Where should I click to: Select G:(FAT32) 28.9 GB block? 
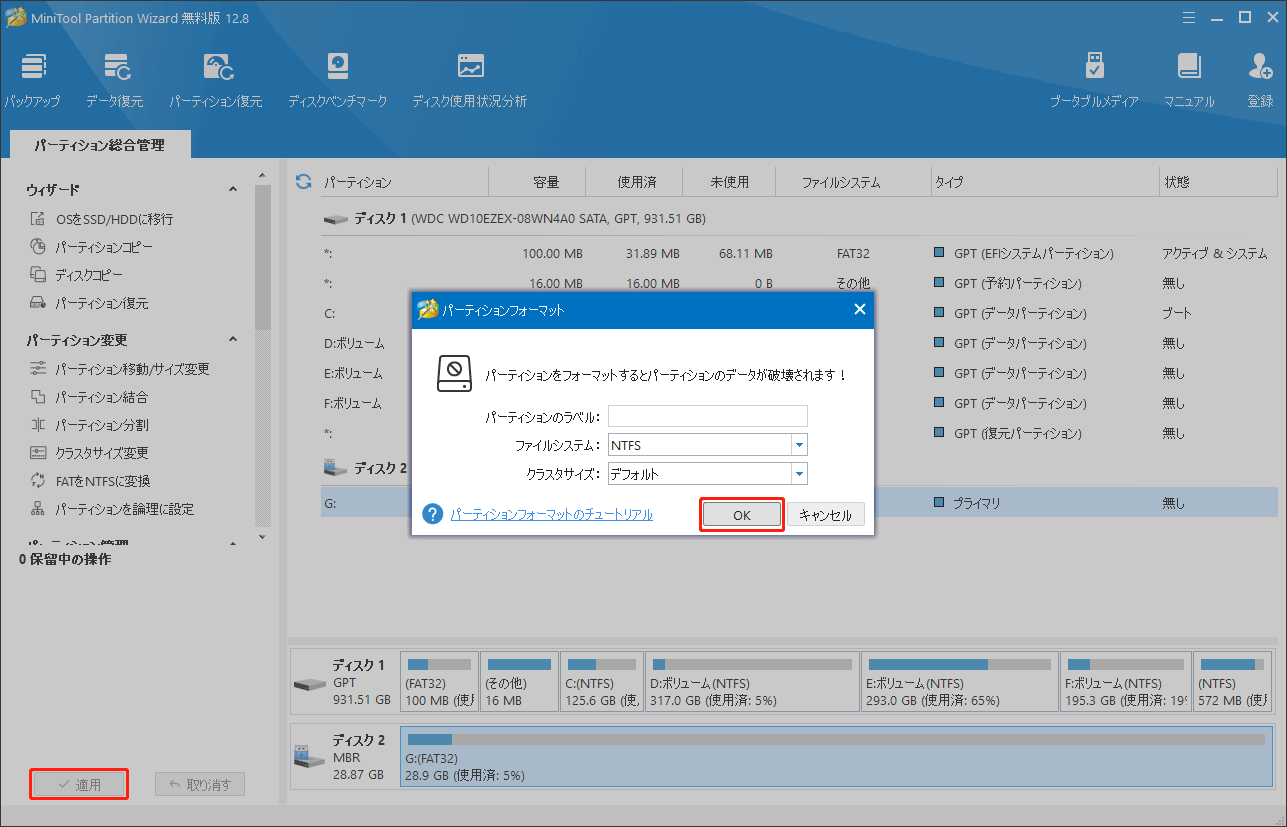coord(836,756)
